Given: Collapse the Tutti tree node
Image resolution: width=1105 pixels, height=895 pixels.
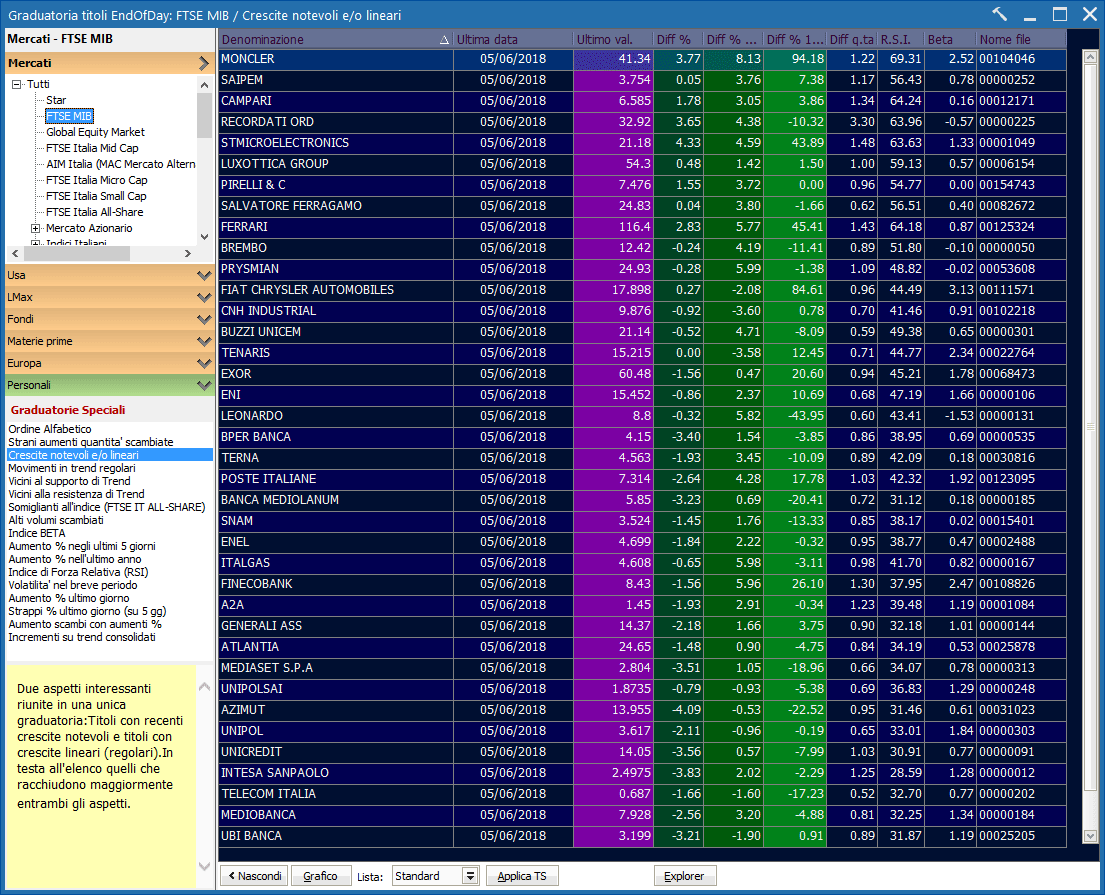Looking at the screenshot, I should pyautogui.click(x=16, y=85).
